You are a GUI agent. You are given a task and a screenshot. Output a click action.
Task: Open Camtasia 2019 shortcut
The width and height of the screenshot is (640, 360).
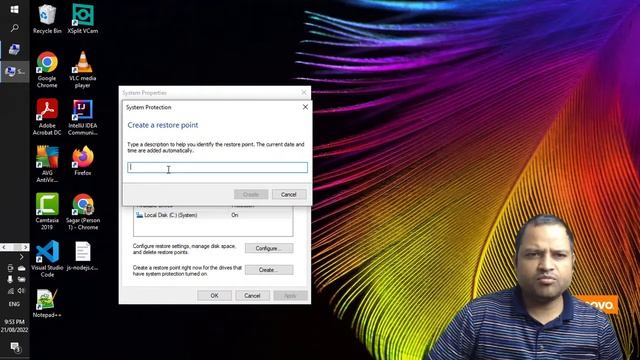(47, 211)
